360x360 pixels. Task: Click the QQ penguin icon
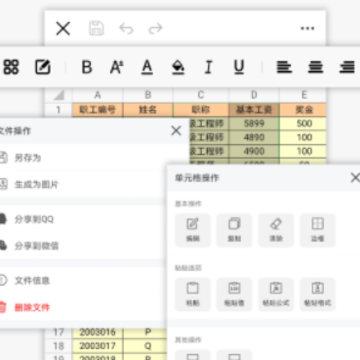coord(3,219)
